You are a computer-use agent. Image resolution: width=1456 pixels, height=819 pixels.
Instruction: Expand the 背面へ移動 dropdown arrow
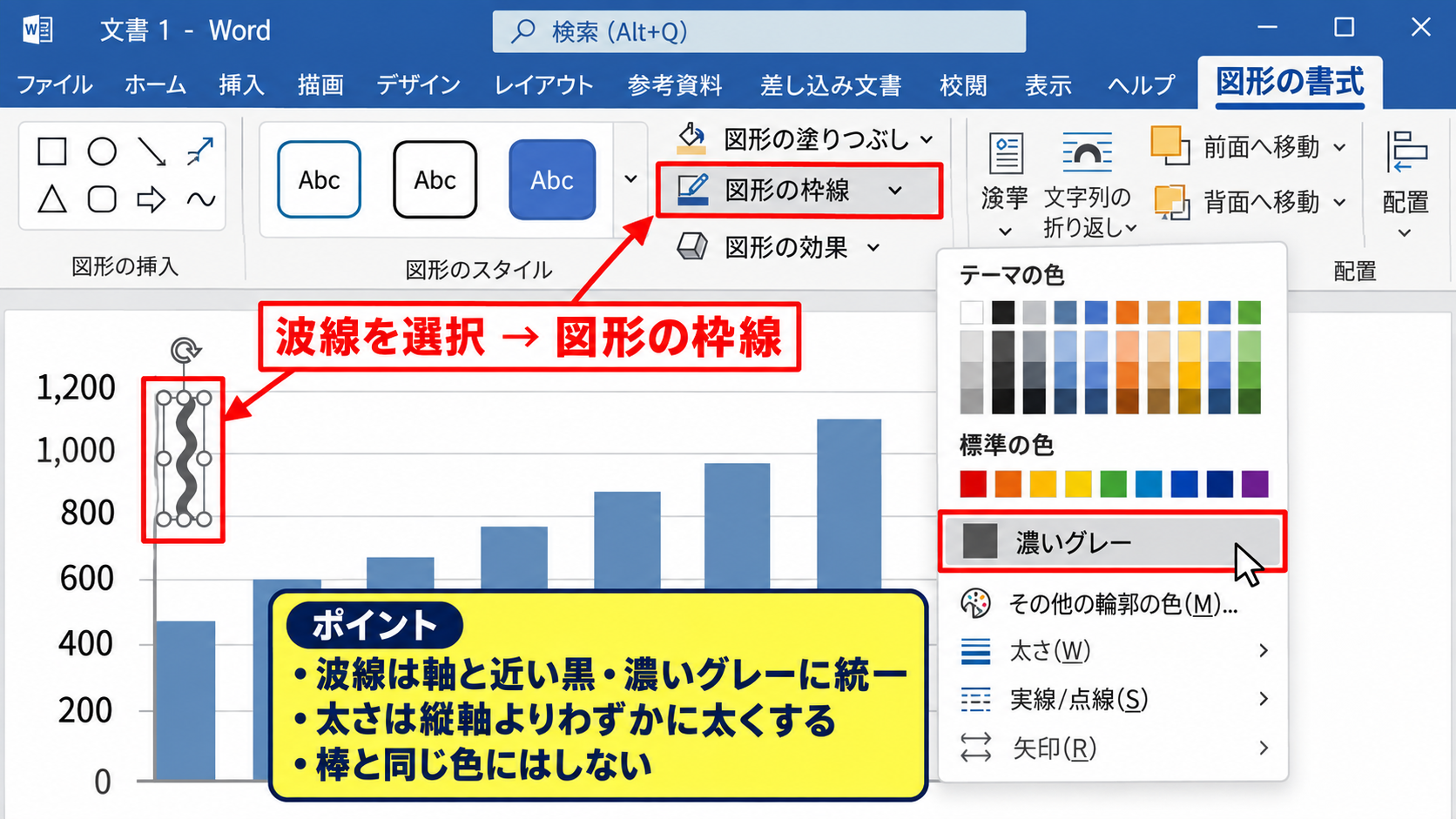[1340, 202]
